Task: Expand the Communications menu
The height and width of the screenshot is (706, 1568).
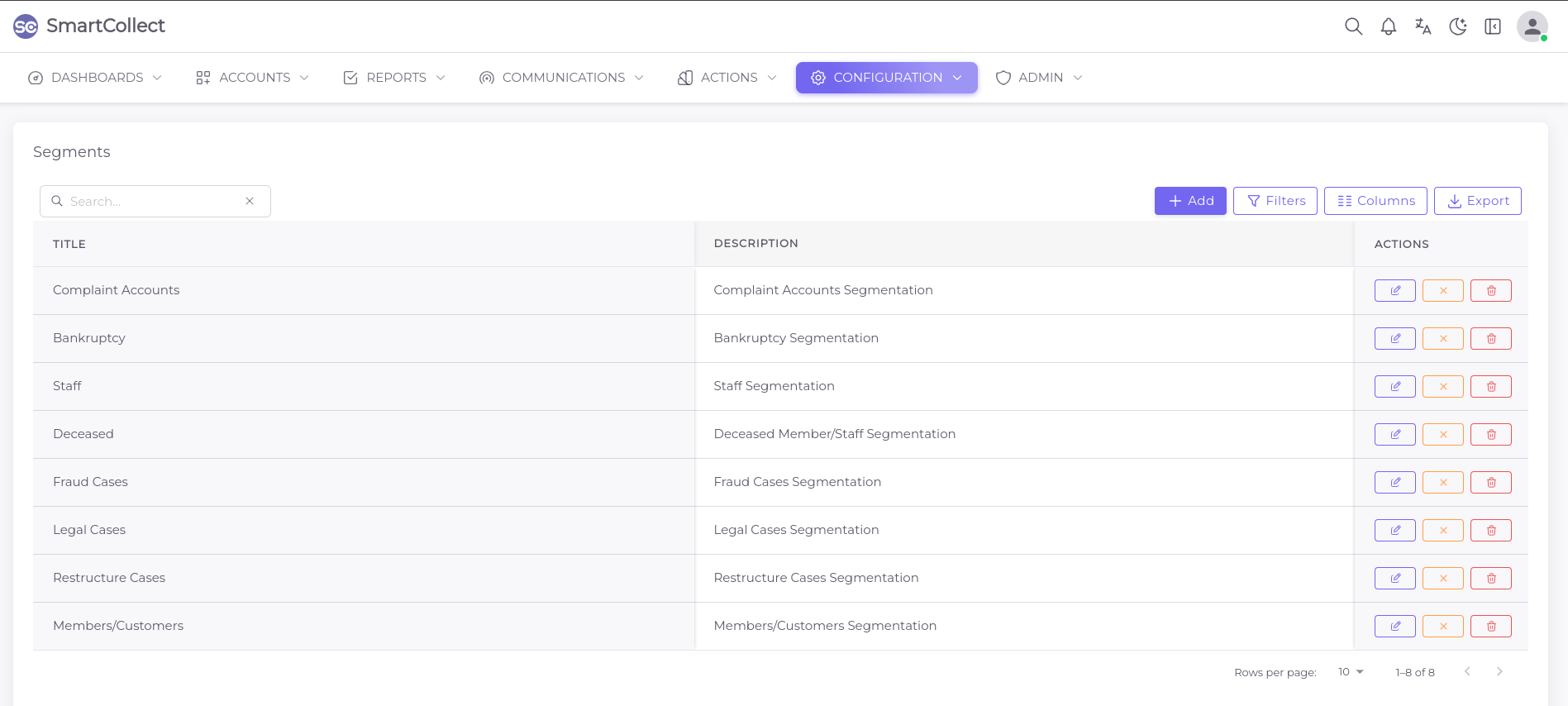Action: click(561, 78)
